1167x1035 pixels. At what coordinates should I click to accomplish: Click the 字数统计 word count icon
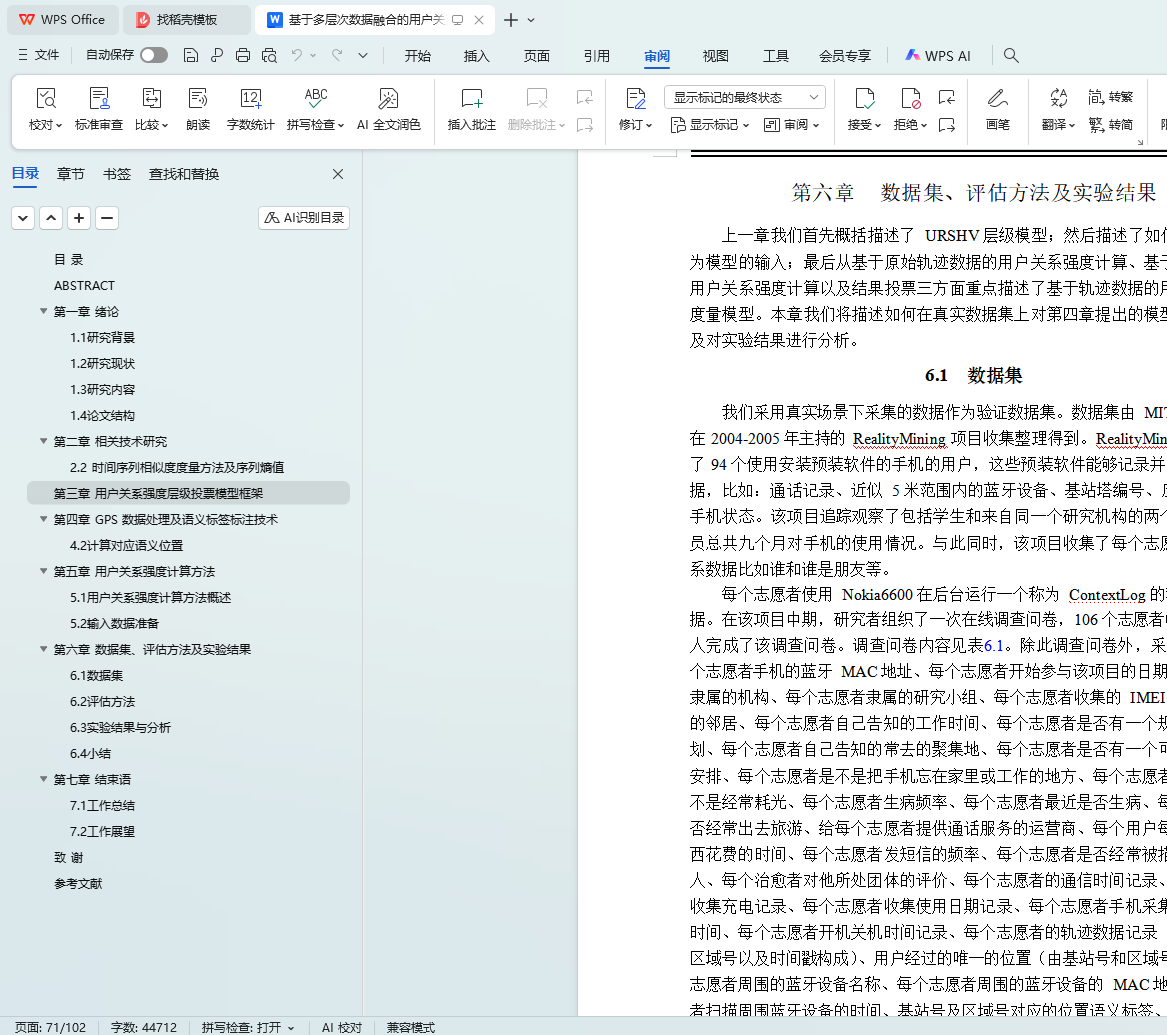click(250, 99)
